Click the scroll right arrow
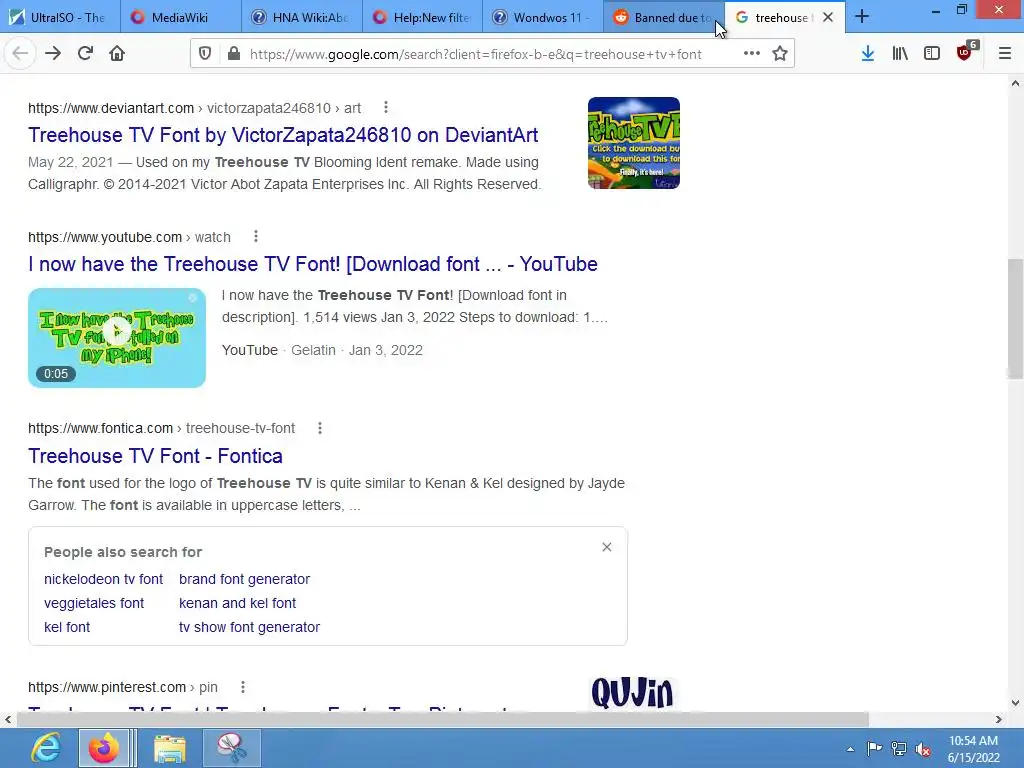This screenshot has height=768, width=1024. (998, 719)
